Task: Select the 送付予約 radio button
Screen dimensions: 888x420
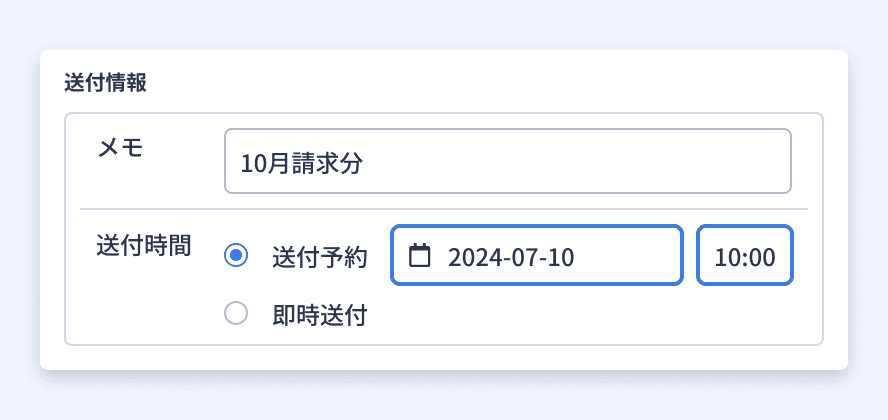Action: 236,255
